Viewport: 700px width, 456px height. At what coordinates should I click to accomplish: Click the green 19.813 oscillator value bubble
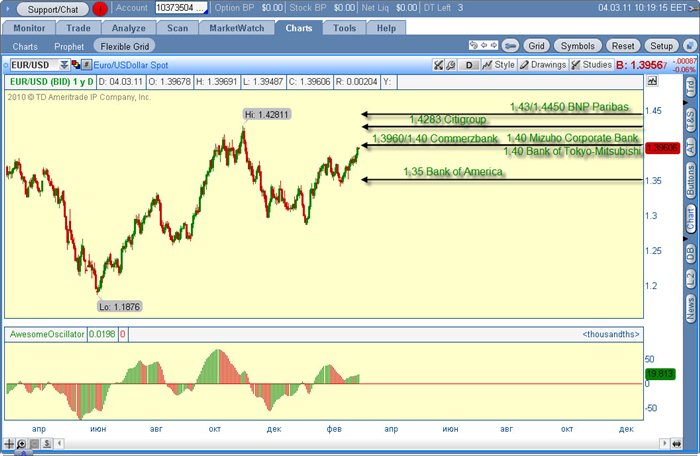(660, 374)
